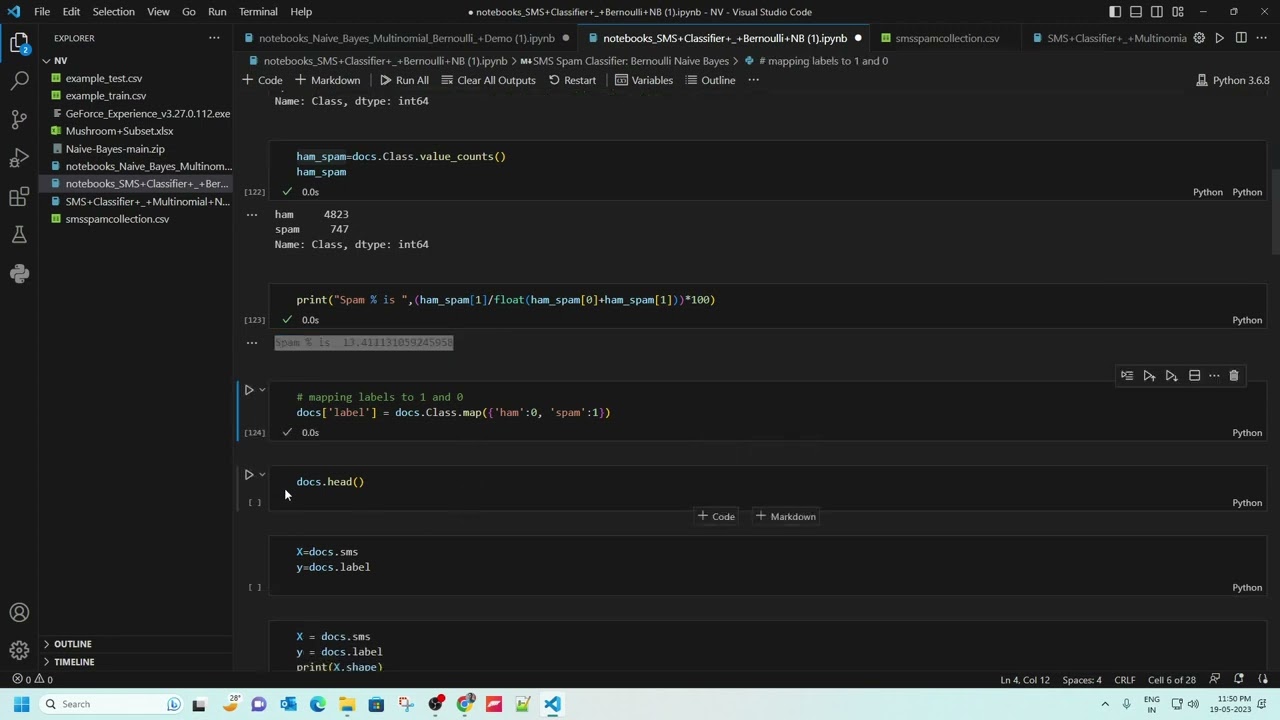Open notebook toolbar overflow ellipsis after Outline

click(x=754, y=80)
